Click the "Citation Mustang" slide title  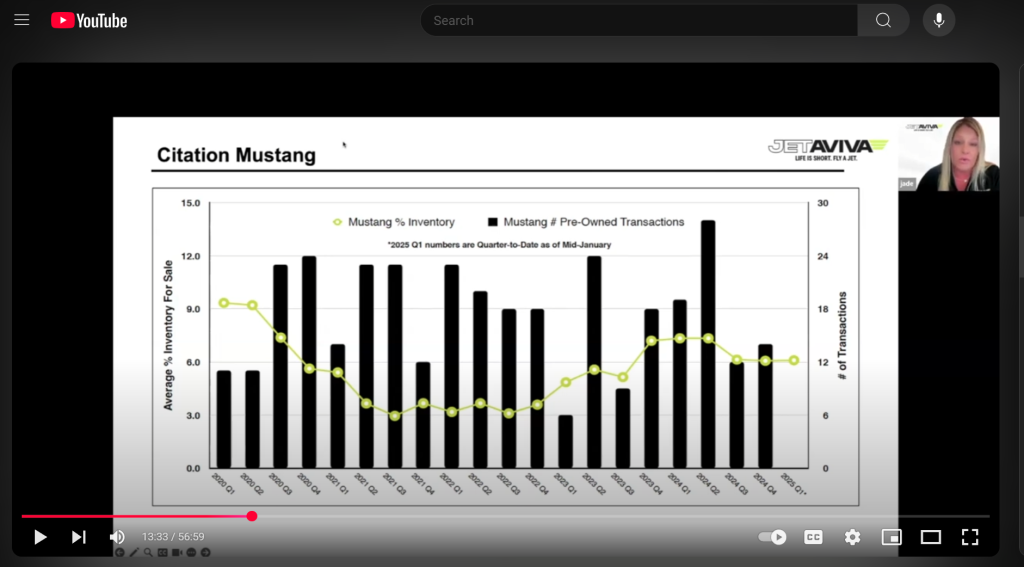tap(236, 155)
